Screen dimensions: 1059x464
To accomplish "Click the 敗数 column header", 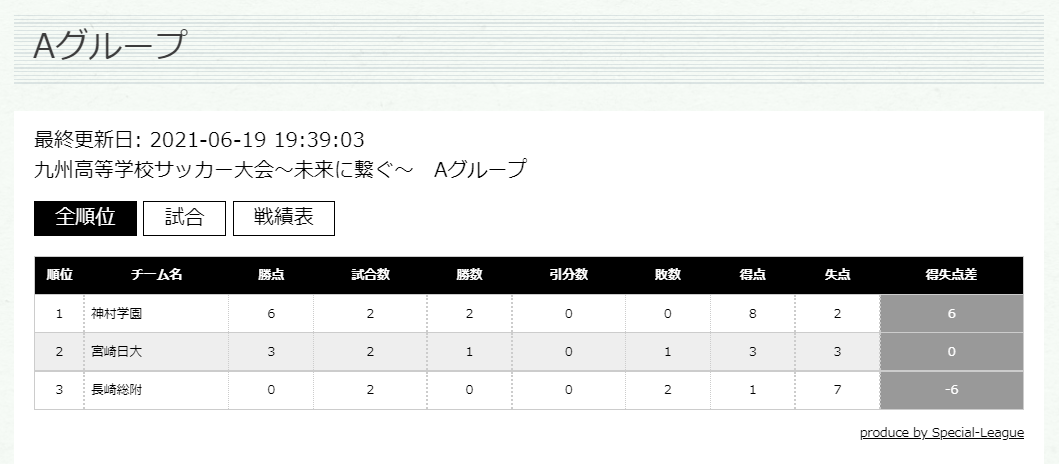I will pos(668,275).
